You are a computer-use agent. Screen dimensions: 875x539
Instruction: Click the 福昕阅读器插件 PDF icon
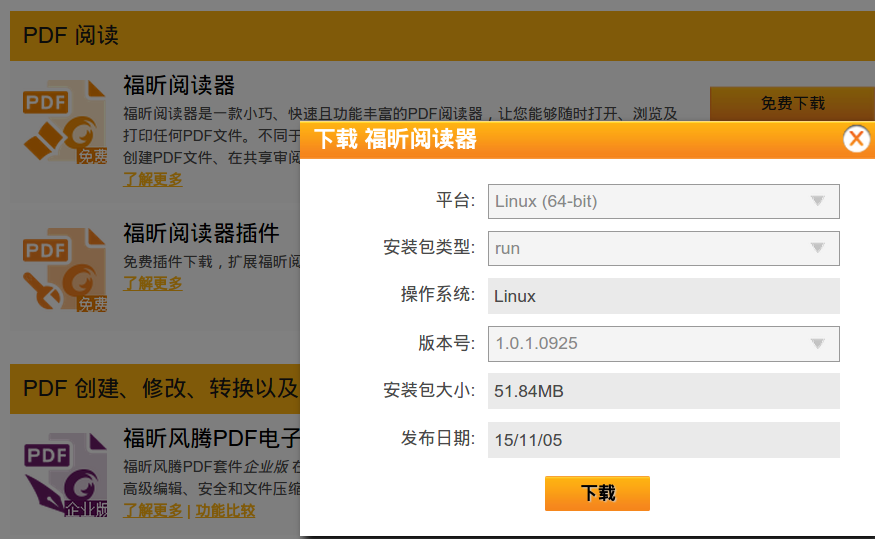[x=65, y=270]
